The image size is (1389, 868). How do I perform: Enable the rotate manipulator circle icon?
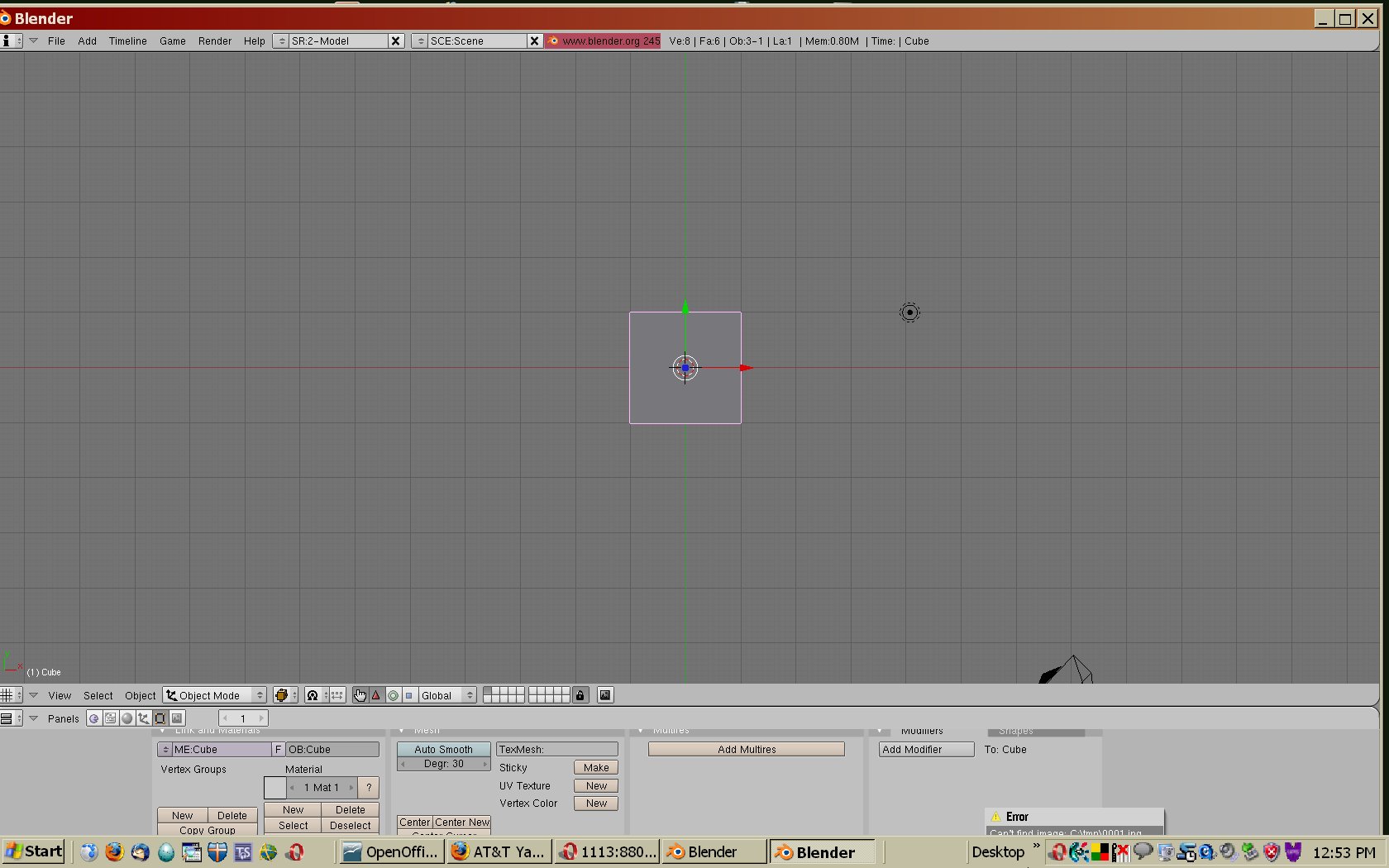393,695
